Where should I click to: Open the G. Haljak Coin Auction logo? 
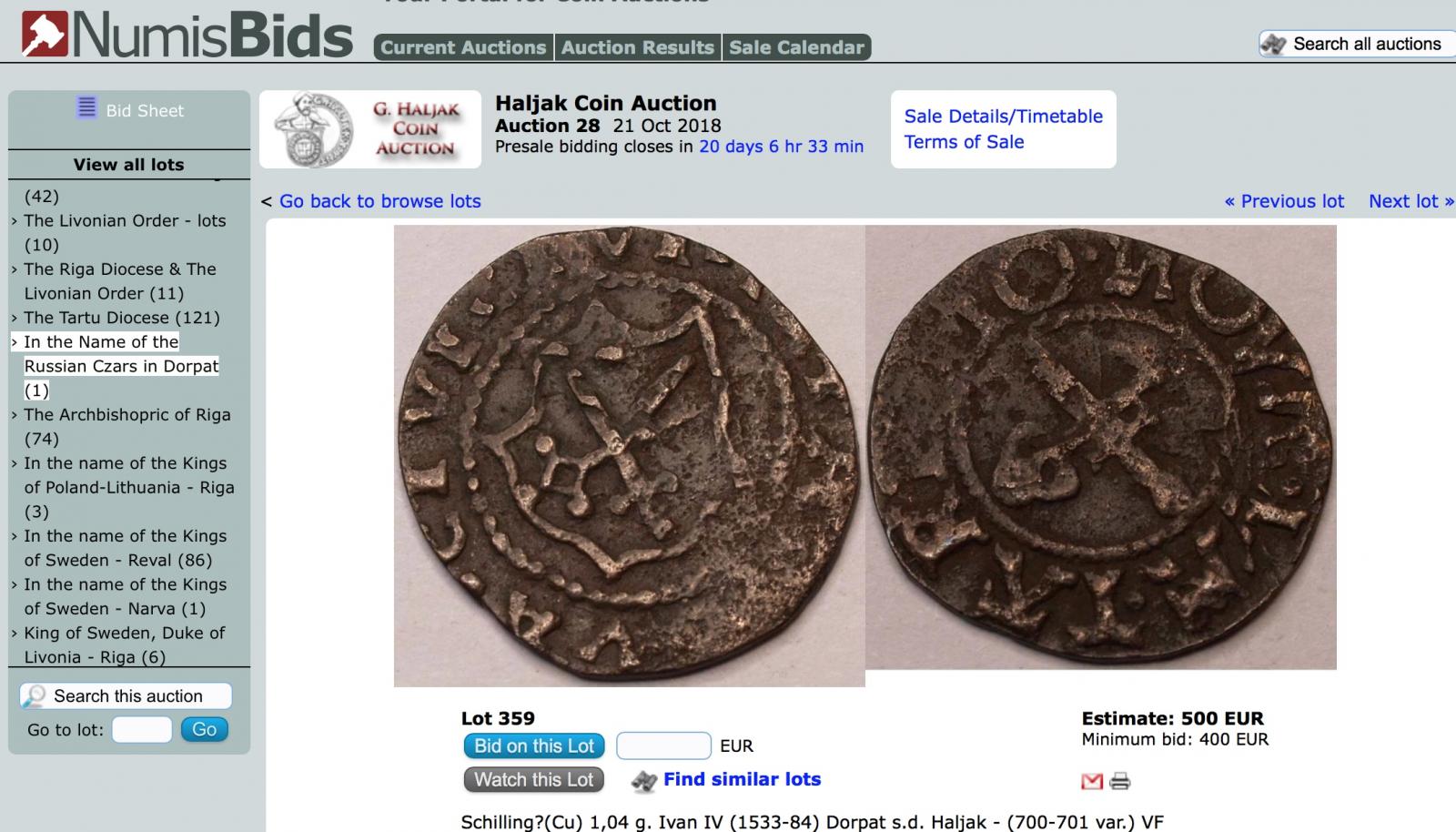click(x=370, y=129)
